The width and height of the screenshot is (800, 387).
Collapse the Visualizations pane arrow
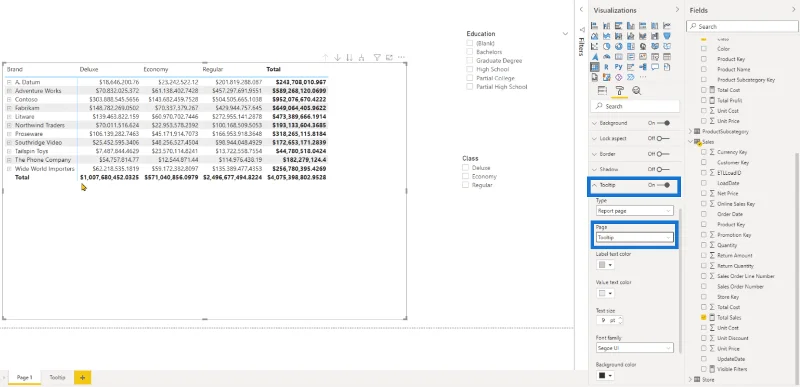pyautogui.click(x=677, y=10)
